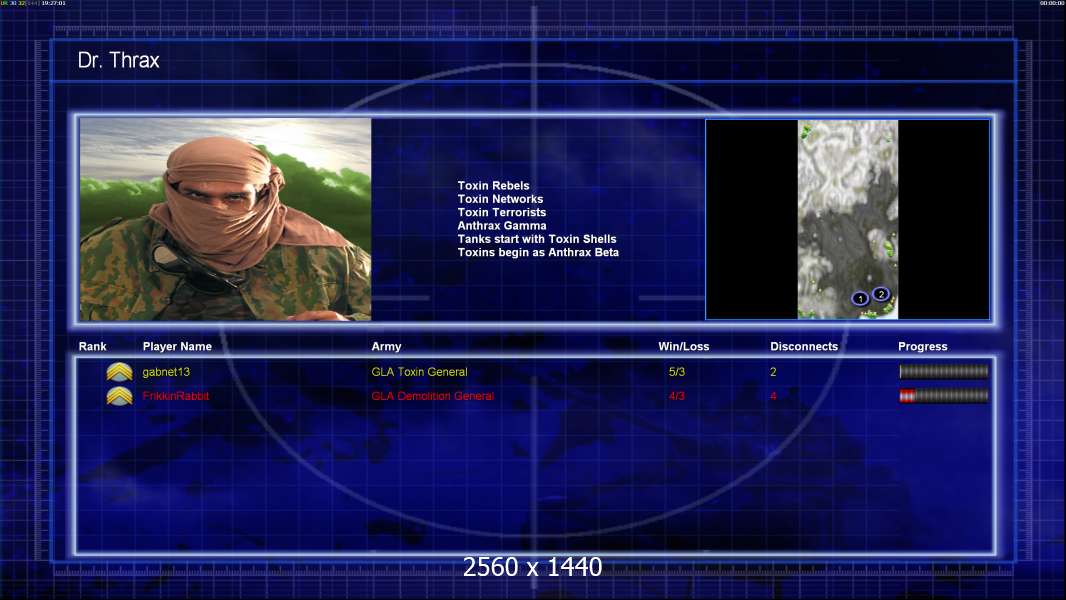Click gabnet13's rank chevron icon
Screen dimensions: 1066x600
tap(119, 372)
